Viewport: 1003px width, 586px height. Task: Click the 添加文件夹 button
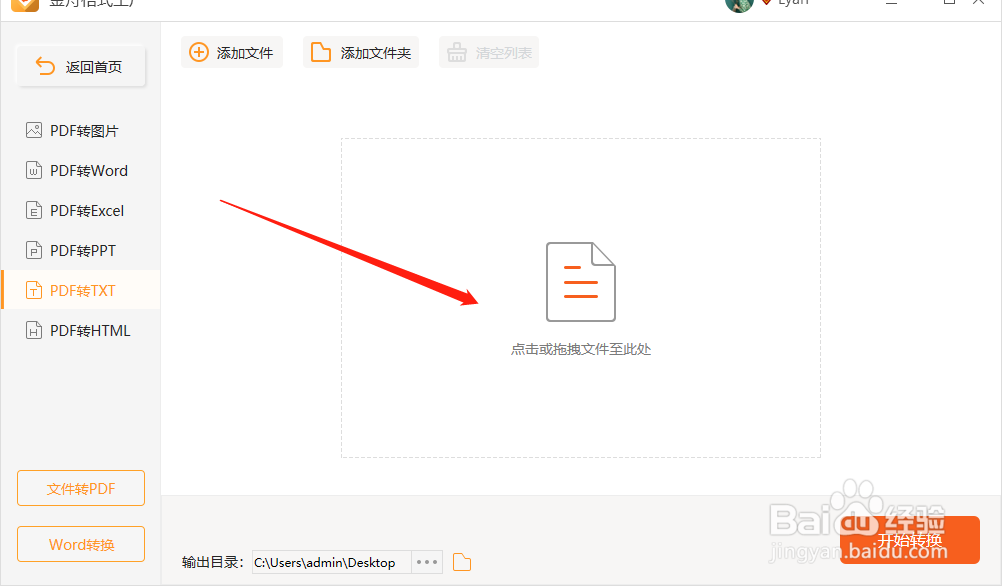tap(361, 52)
